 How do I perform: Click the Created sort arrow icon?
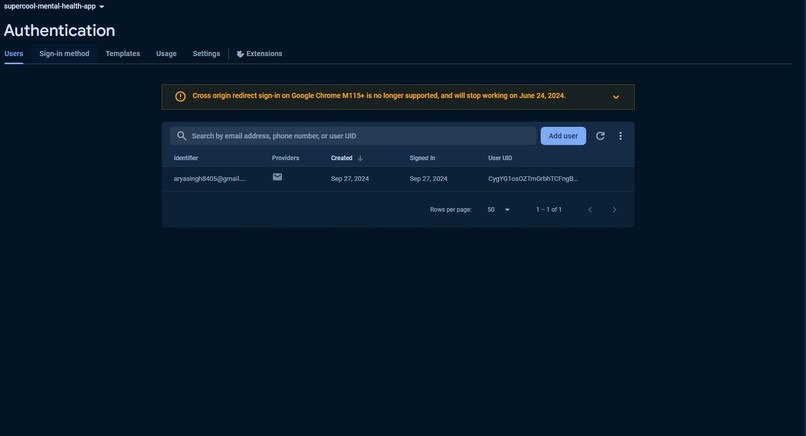coord(360,158)
